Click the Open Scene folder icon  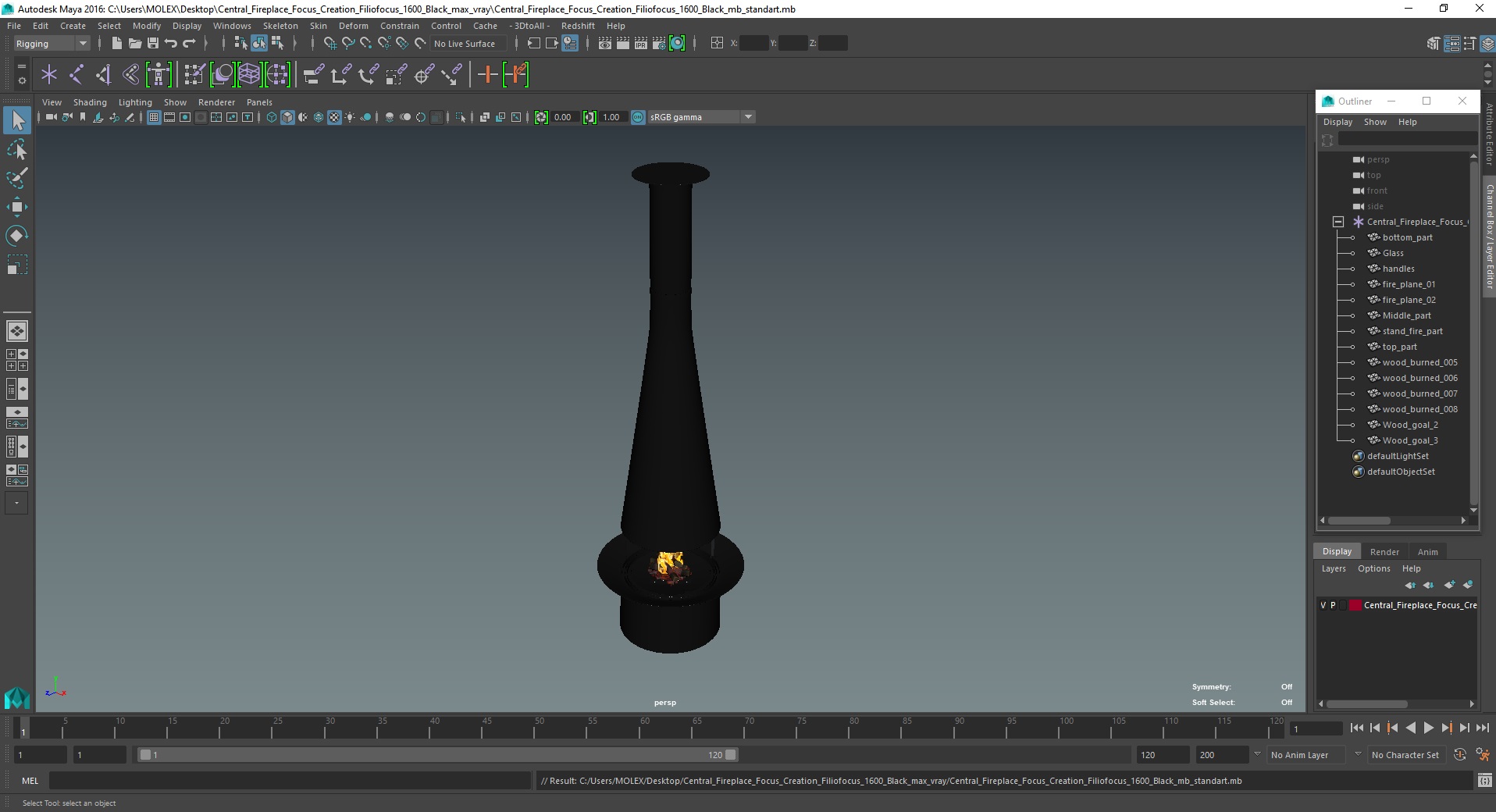coord(134,44)
